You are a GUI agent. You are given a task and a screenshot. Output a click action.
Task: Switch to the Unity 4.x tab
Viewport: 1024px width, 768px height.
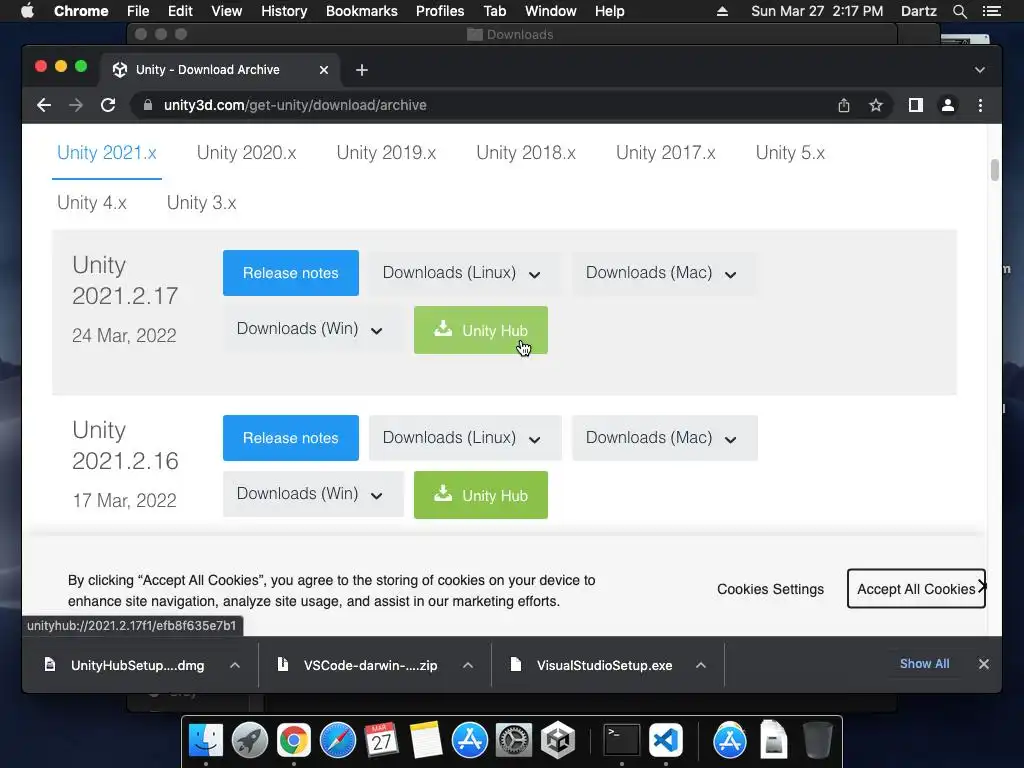[91, 202]
